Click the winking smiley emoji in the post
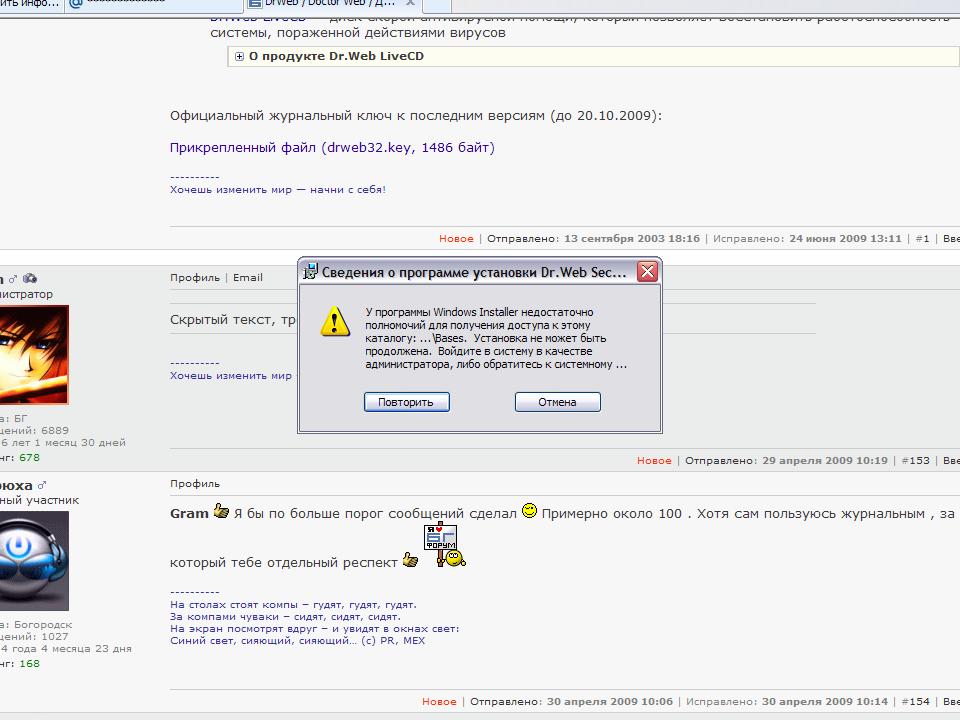This screenshot has width=960, height=720. [x=530, y=511]
